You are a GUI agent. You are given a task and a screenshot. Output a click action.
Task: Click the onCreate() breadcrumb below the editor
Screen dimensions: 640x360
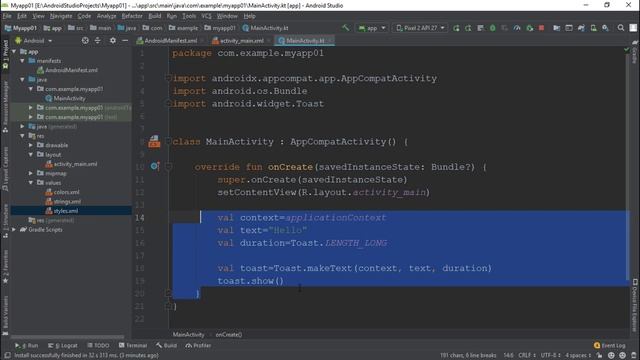point(229,335)
